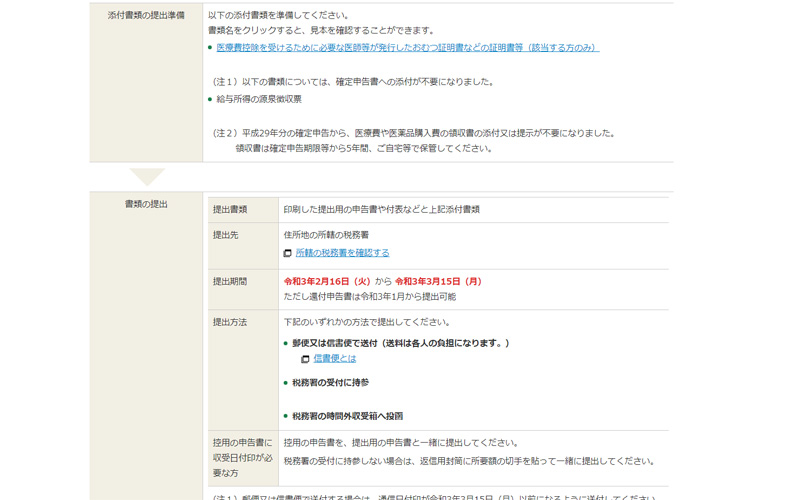Click the 税務署の受付に持参 bullet item
800x500 pixels.
click(330, 382)
